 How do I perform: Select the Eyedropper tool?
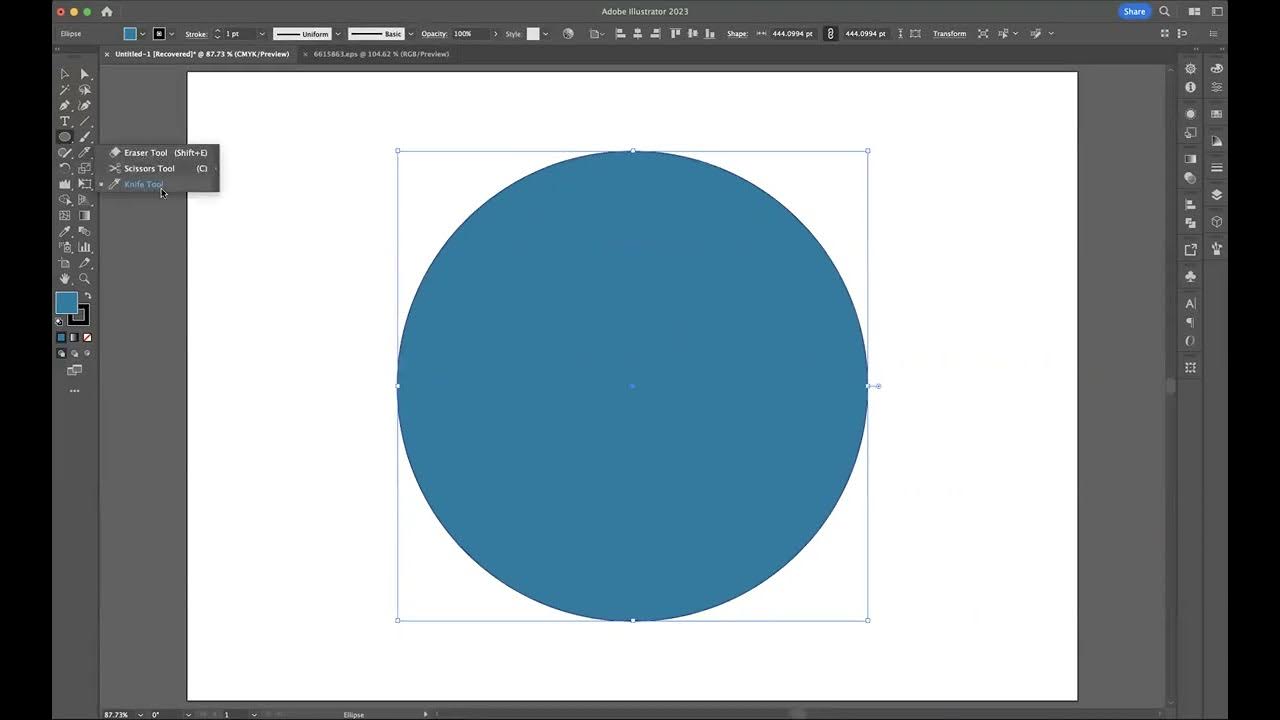[x=65, y=231]
